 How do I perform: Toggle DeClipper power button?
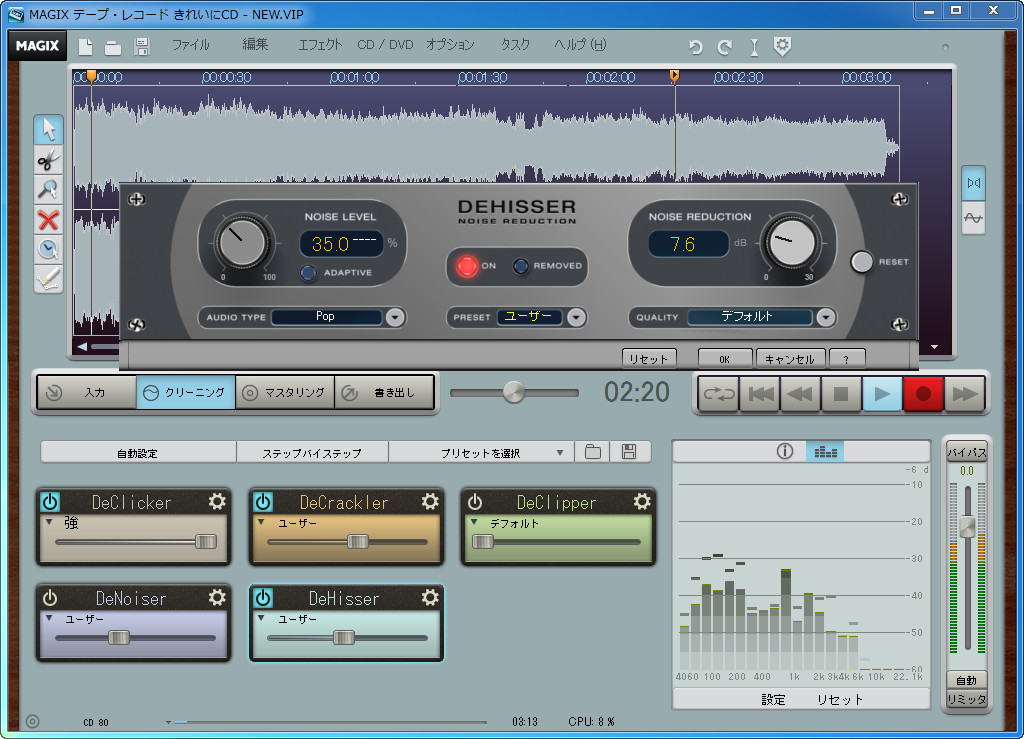pos(475,501)
